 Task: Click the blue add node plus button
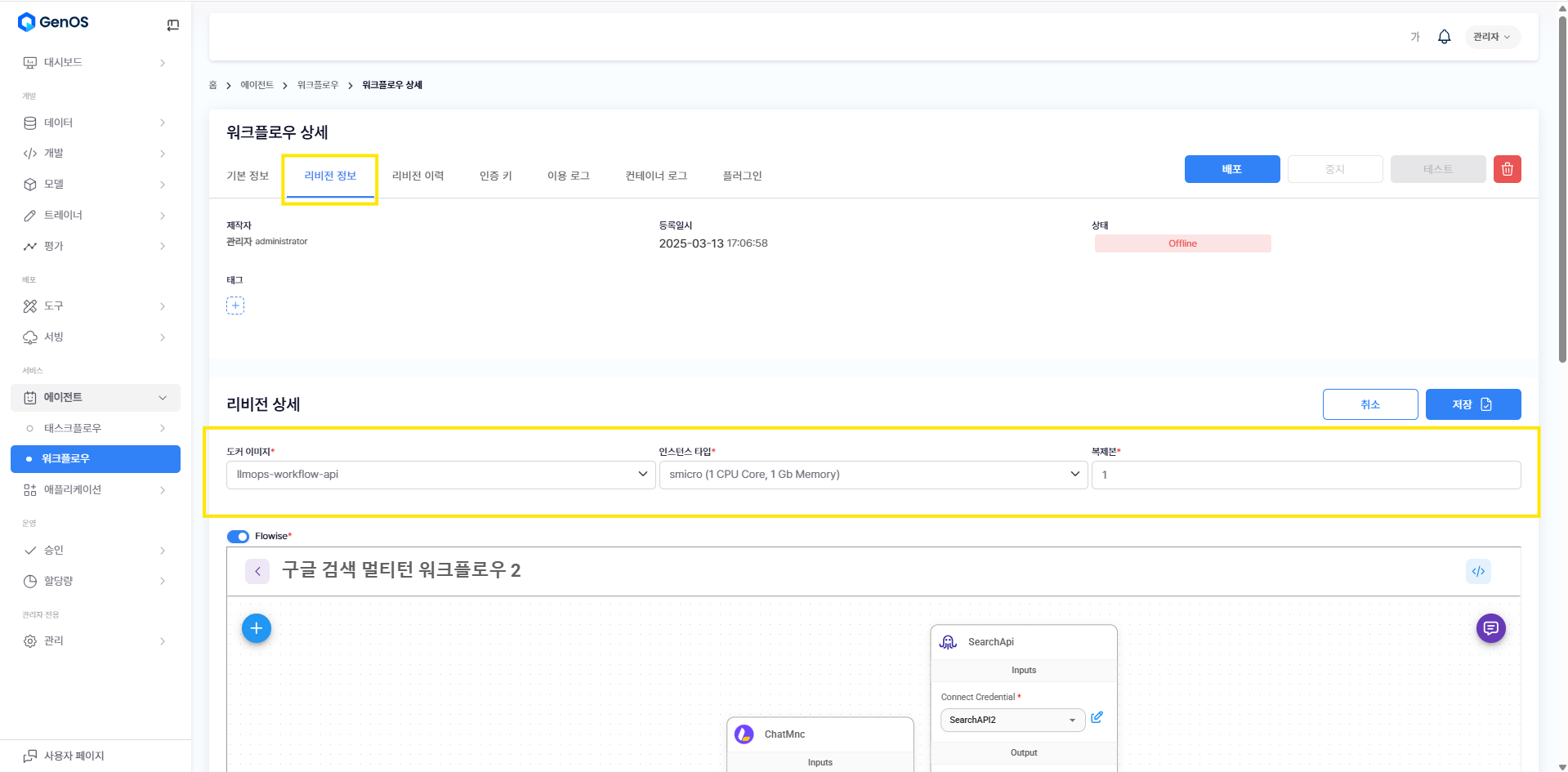coord(257,628)
